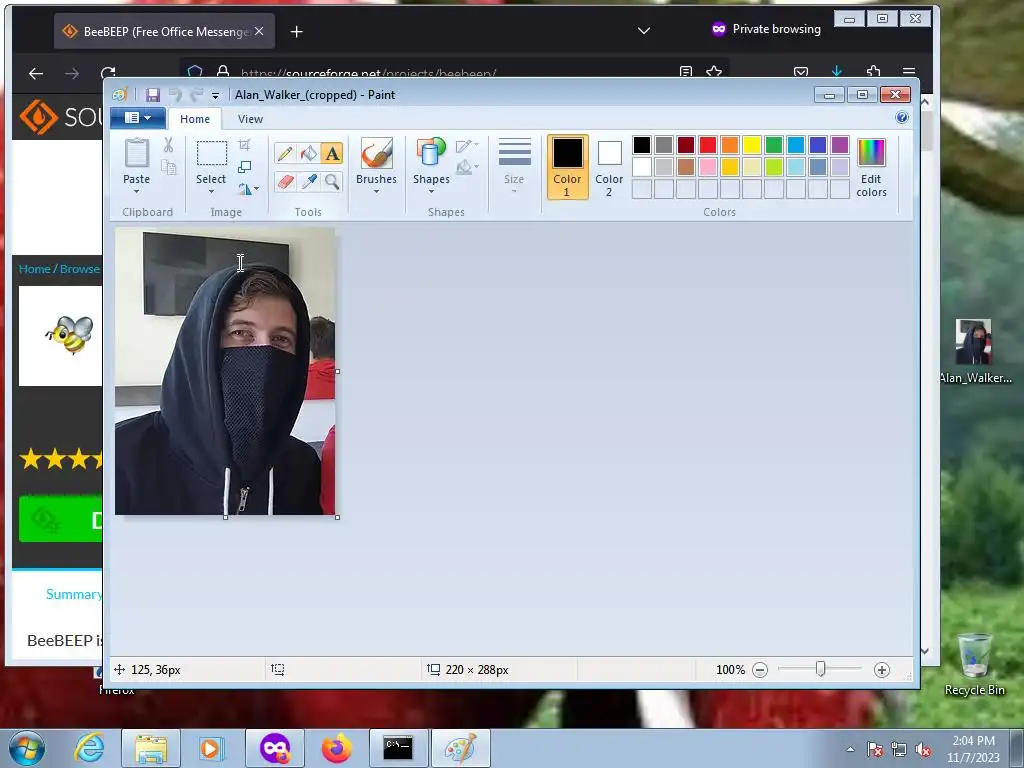Screen dimensions: 1024x768
Task: Pick the red color swatch
Action: click(707, 145)
